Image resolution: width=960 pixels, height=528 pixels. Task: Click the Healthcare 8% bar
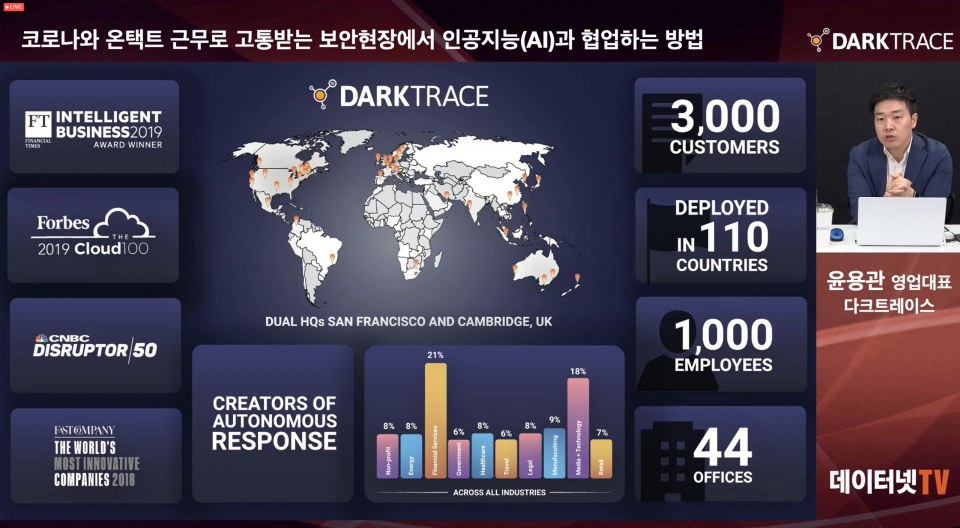pyautogui.click(x=482, y=456)
